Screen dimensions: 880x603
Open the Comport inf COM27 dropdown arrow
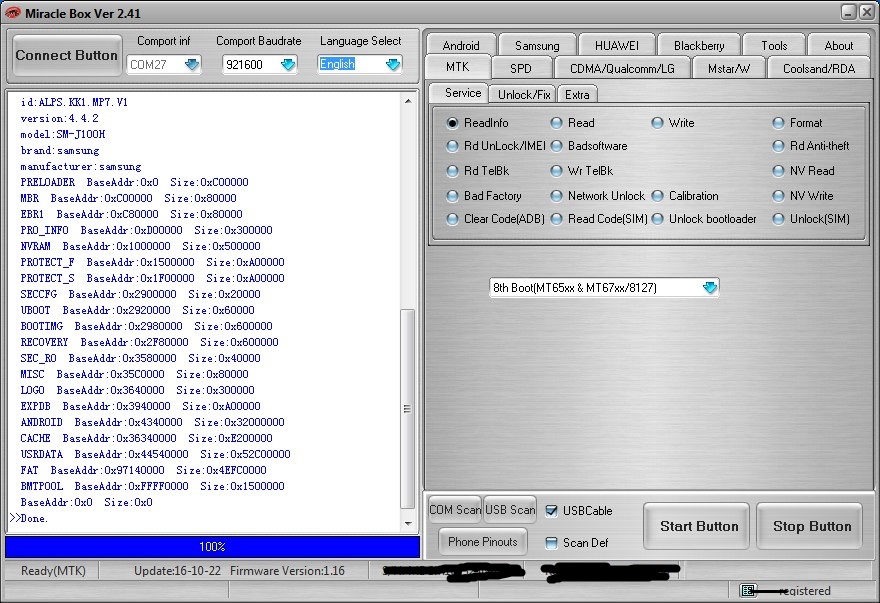click(192, 65)
